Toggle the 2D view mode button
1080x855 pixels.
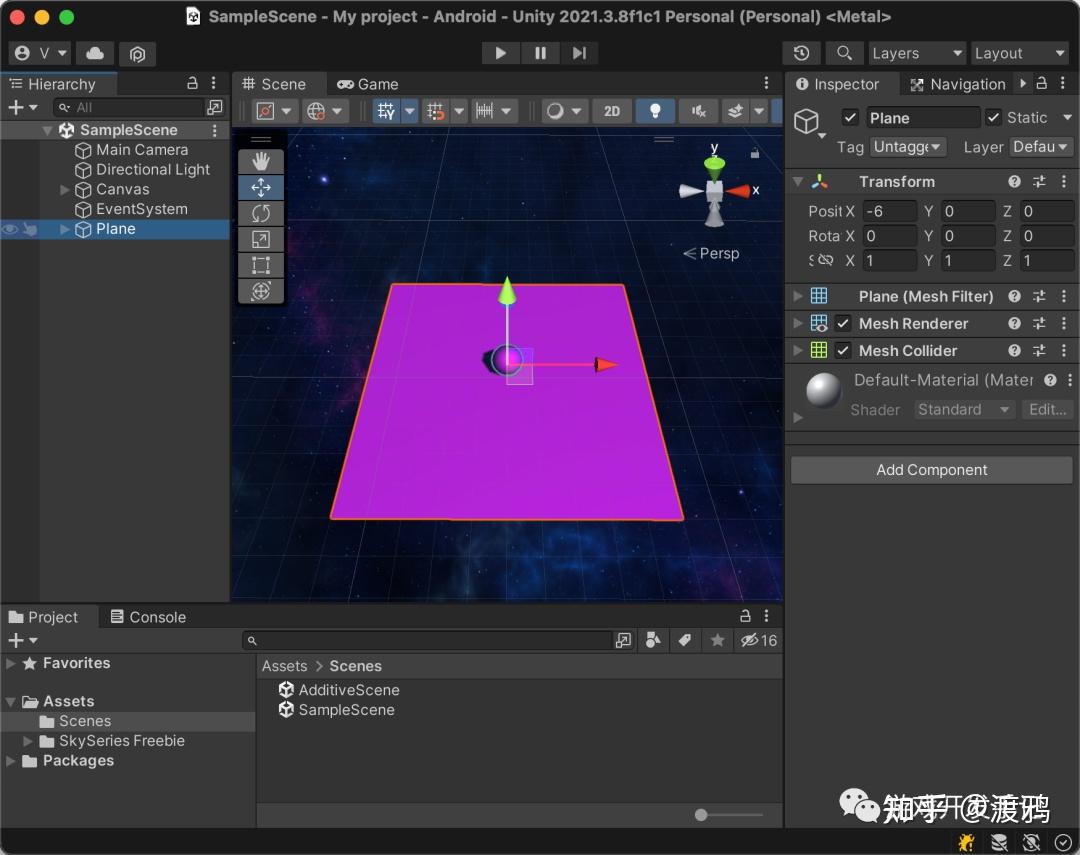[612, 111]
